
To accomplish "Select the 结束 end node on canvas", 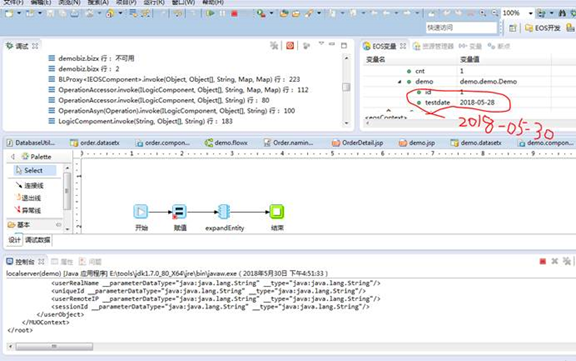I will [277, 212].
